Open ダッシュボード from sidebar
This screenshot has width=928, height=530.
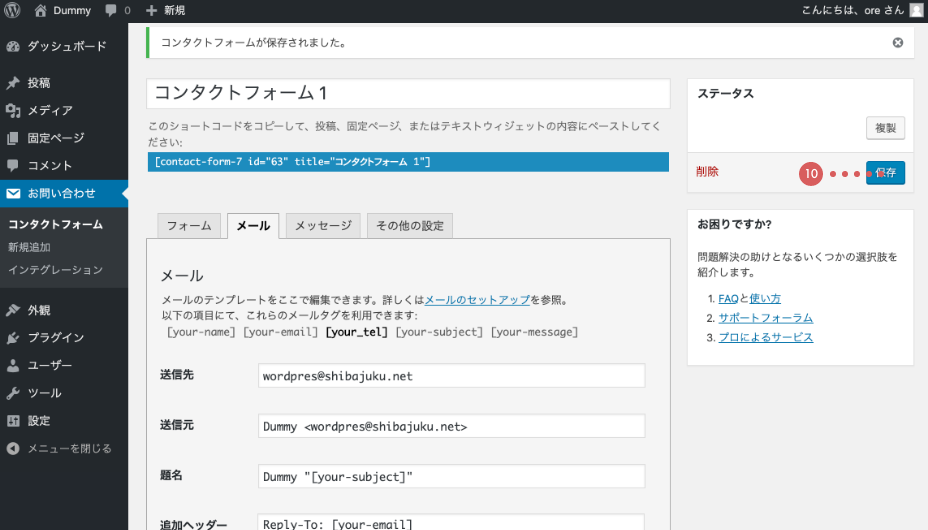66,46
